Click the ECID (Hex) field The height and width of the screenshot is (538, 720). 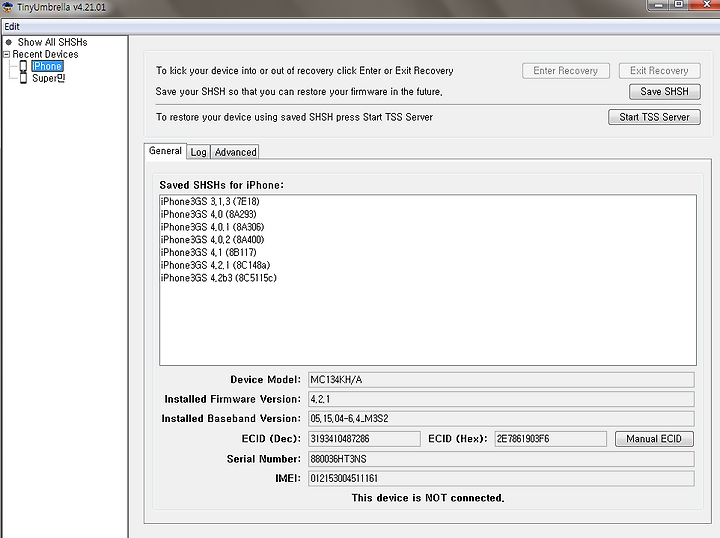pos(551,439)
